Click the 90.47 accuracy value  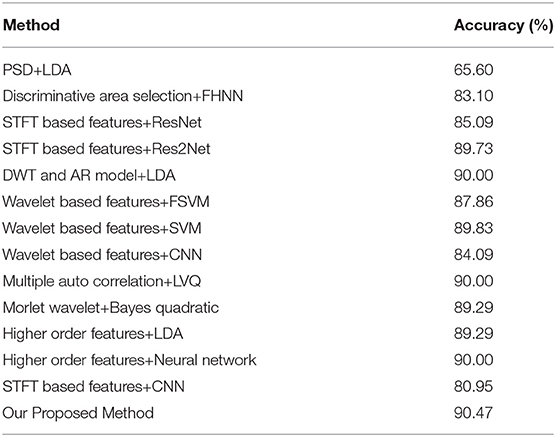pyautogui.click(x=473, y=413)
